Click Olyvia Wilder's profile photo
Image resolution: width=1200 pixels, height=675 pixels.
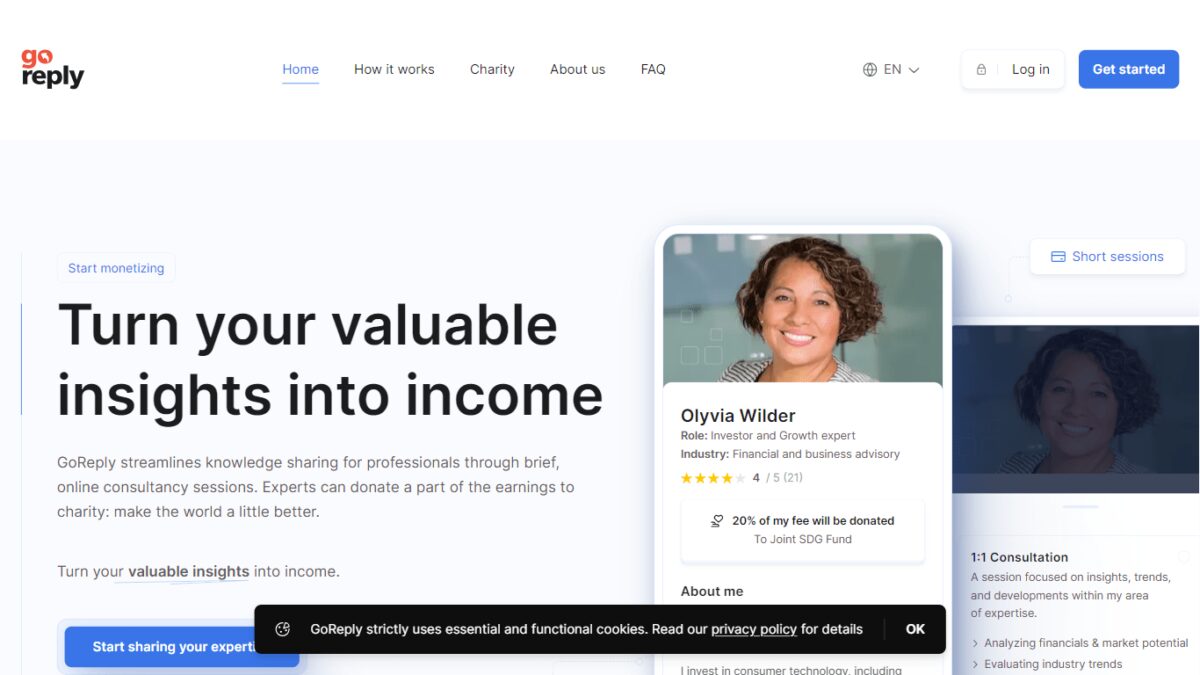point(802,309)
